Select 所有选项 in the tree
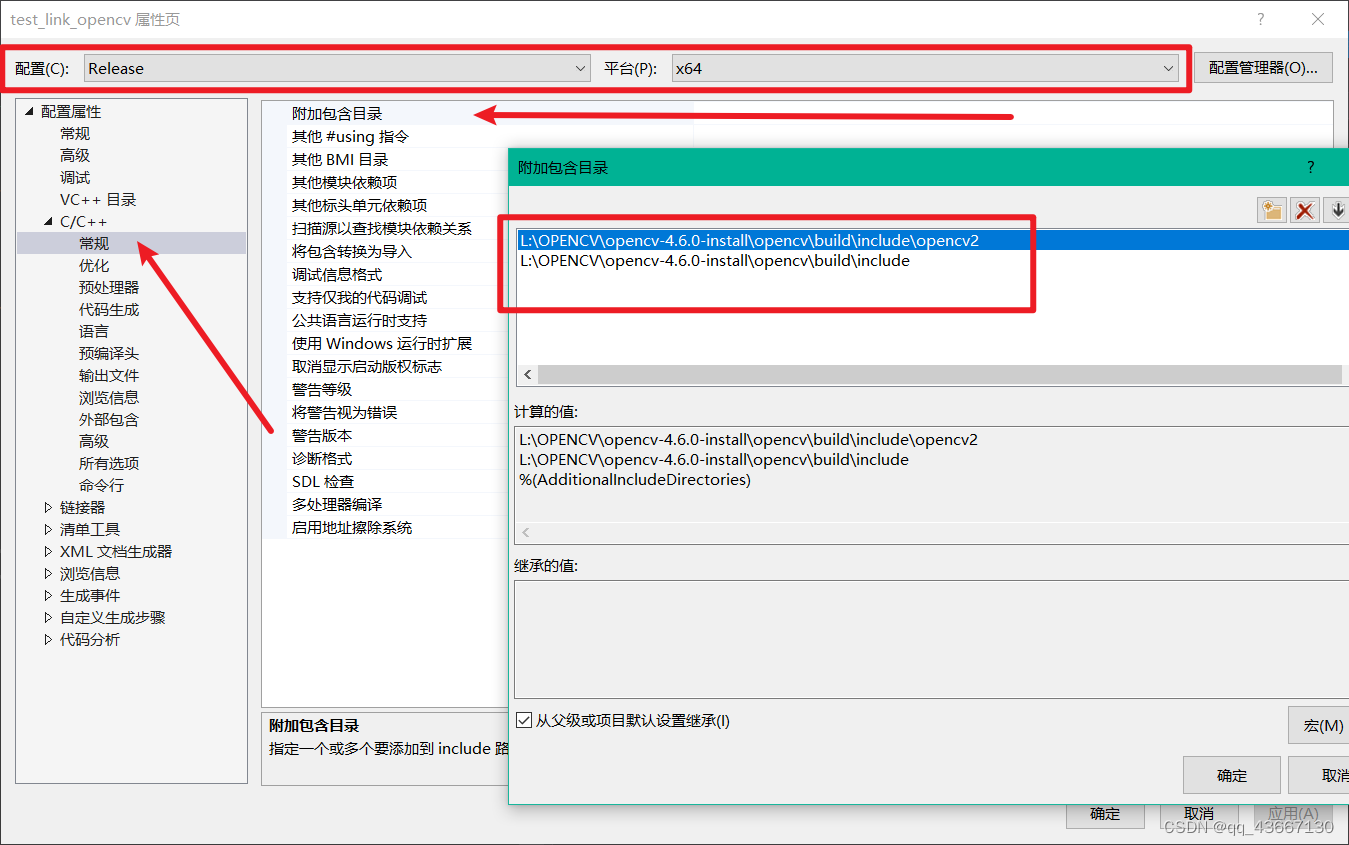The image size is (1349, 845). pos(109,463)
